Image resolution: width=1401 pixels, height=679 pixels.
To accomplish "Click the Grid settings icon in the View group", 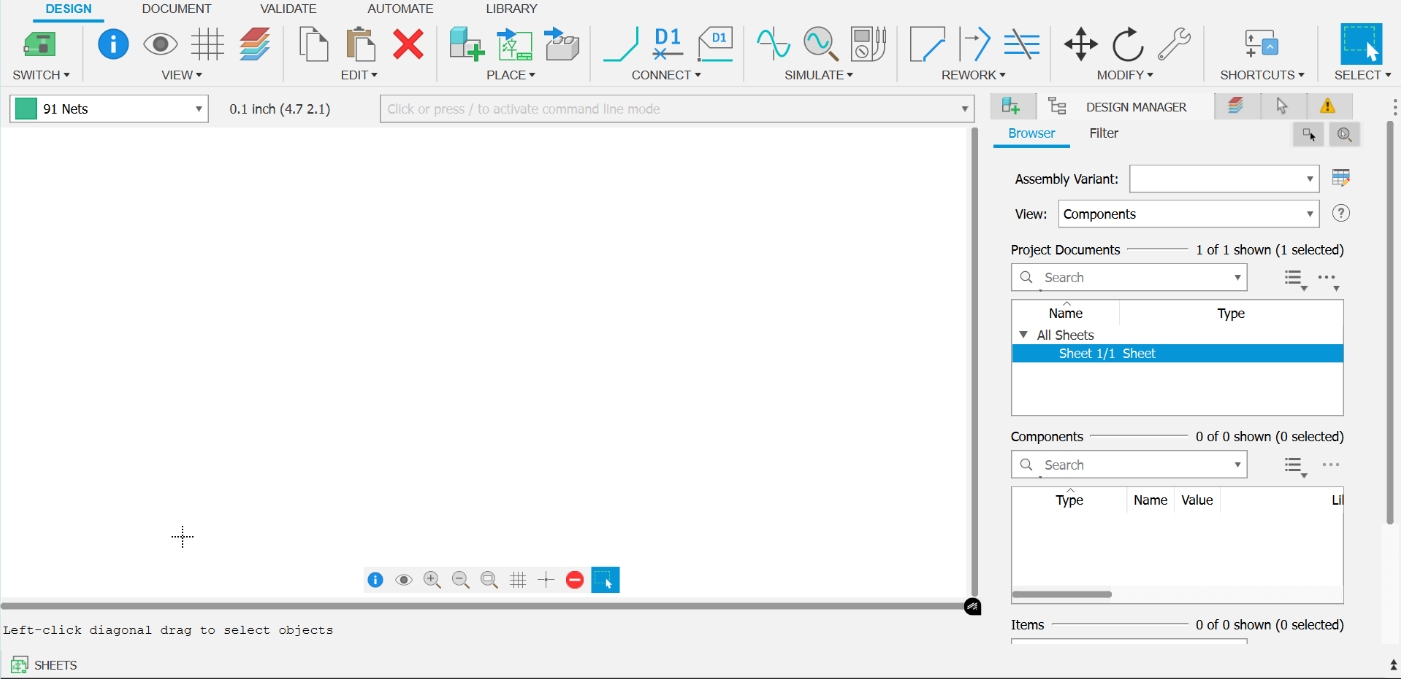I will [x=207, y=44].
